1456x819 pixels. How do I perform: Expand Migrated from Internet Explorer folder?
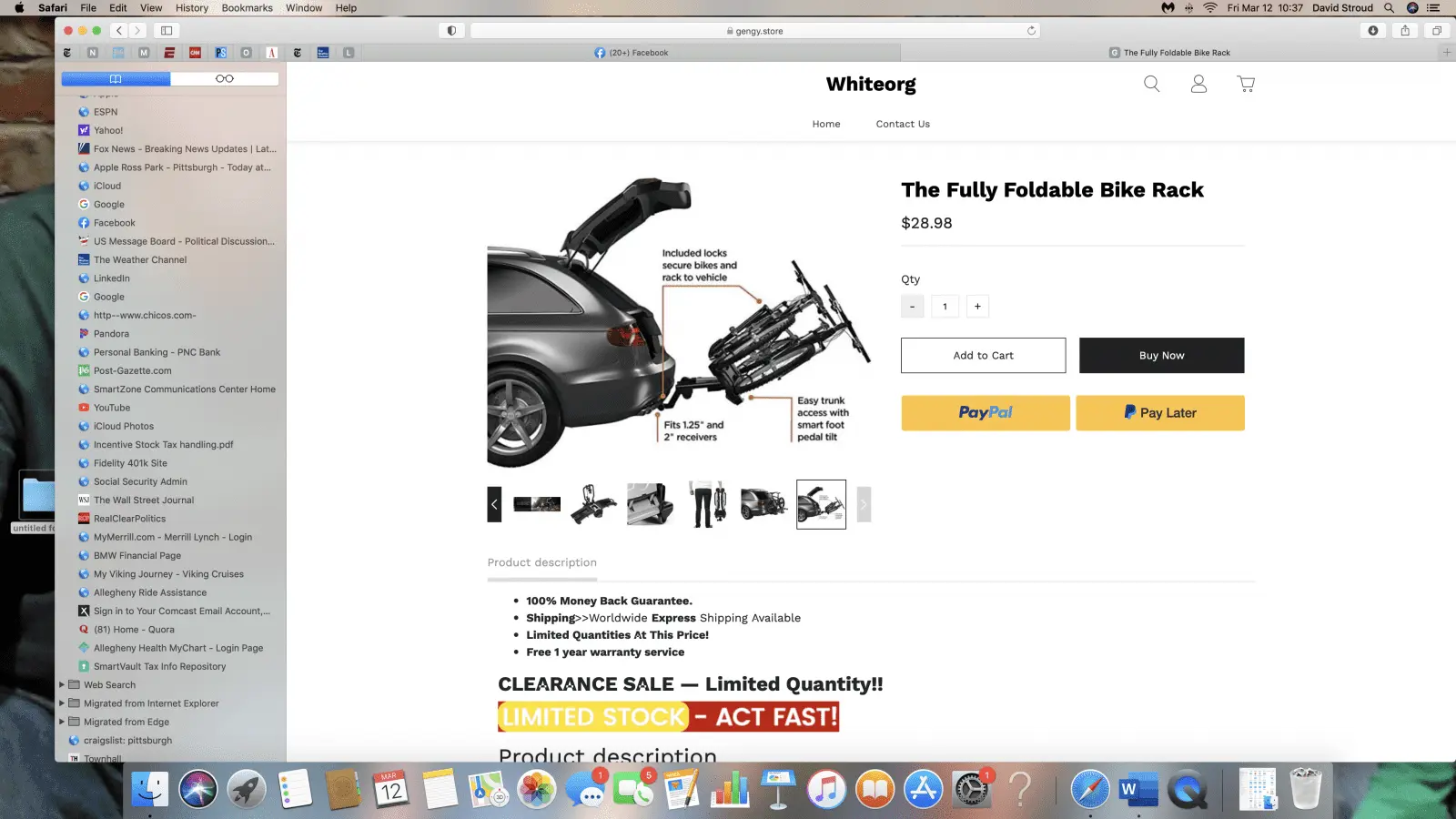click(62, 703)
